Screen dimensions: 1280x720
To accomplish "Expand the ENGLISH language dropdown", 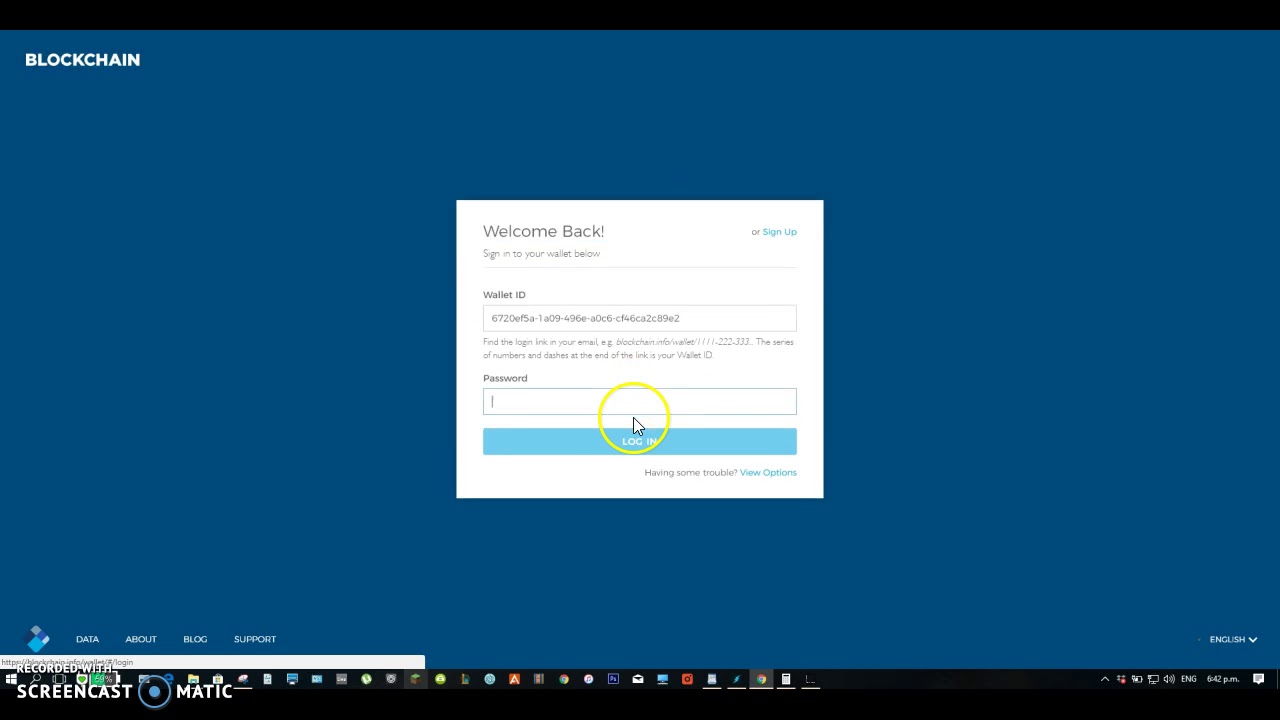I will 1233,639.
